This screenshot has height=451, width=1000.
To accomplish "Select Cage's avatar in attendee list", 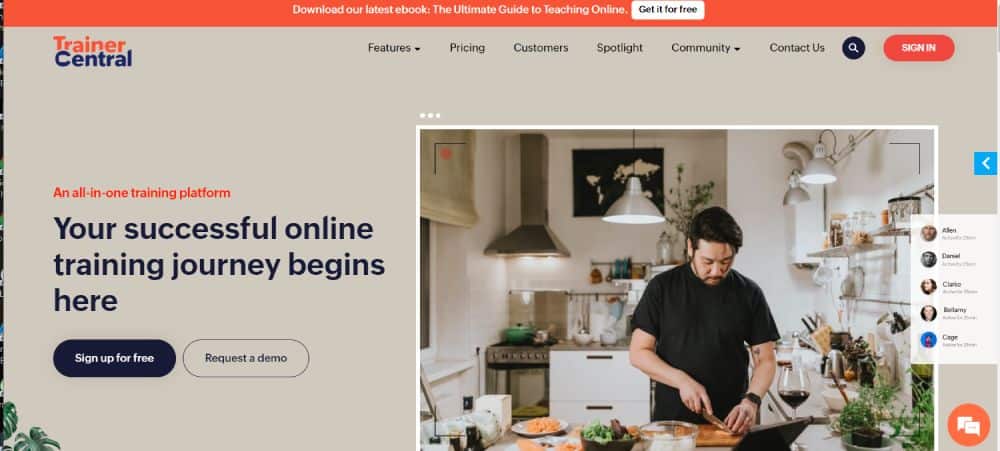I will pyautogui.click(x=929, y=339).
